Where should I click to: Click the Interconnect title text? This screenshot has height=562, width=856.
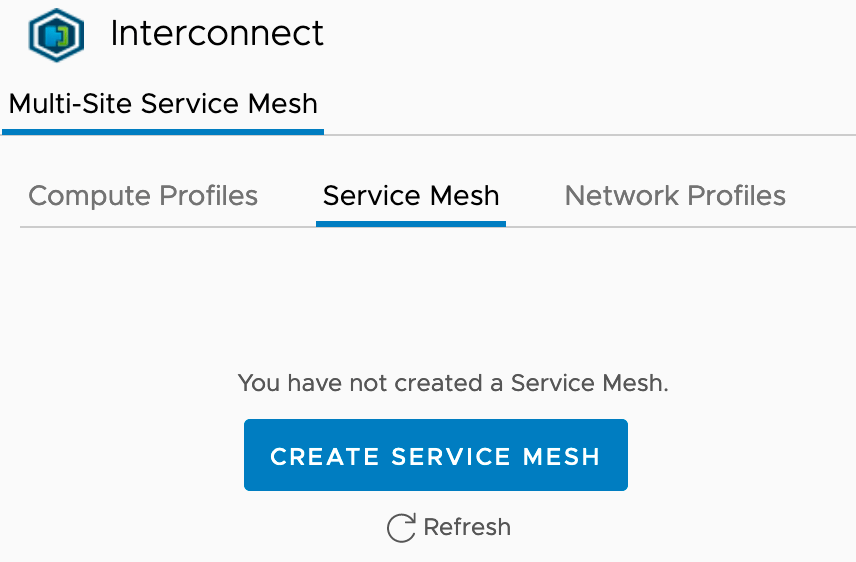coord(217,34)
